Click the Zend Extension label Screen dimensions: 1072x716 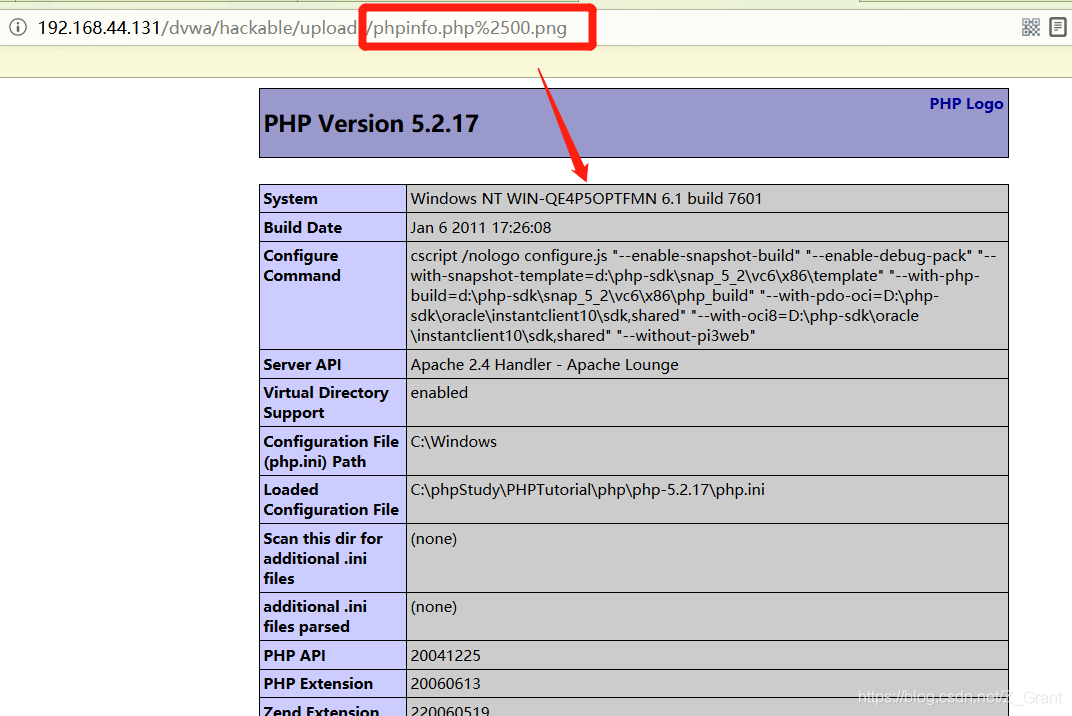coord(321,710)
